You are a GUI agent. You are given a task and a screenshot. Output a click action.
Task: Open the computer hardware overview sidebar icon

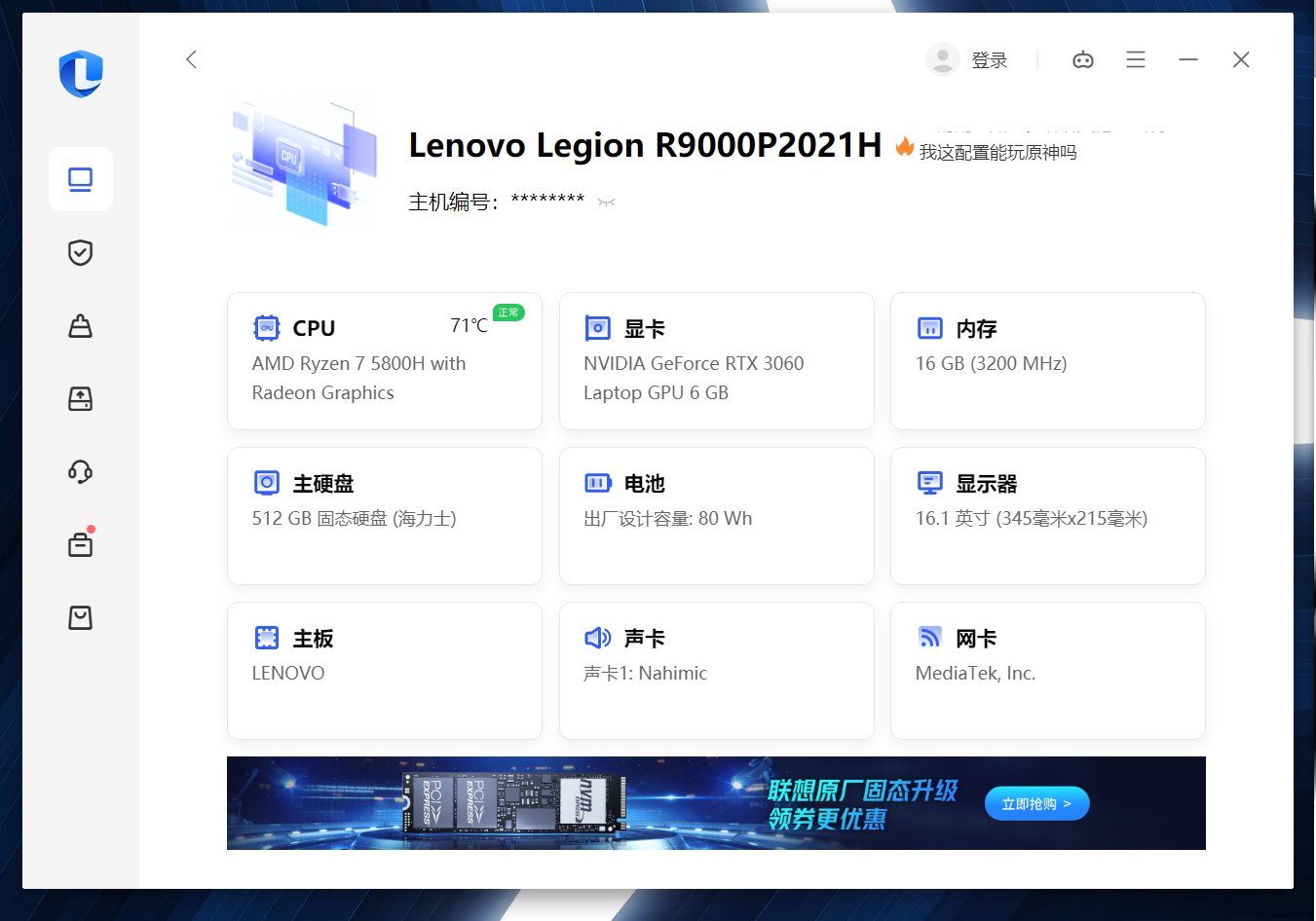coord(81,179)
